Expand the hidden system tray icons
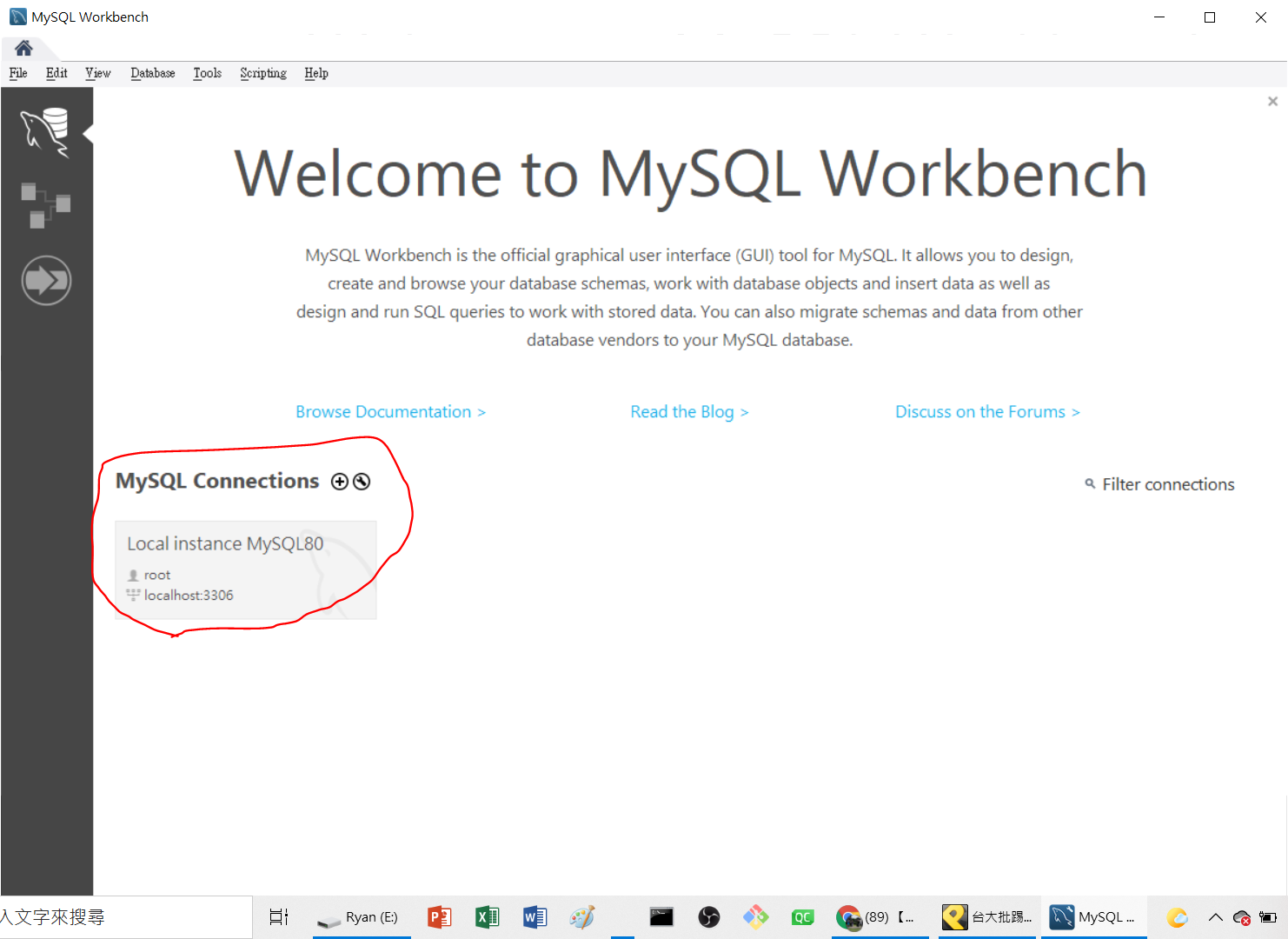This screenshot has height=939, width=1288. (x=1216, y=917)
